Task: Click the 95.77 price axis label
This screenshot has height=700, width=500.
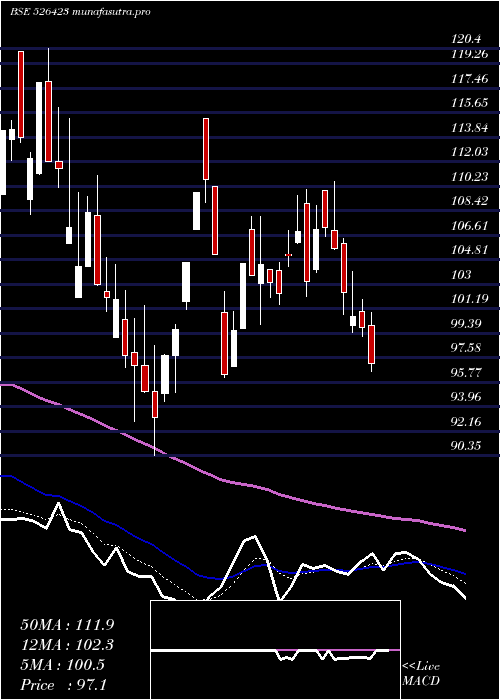Action: tap(467, 372)
